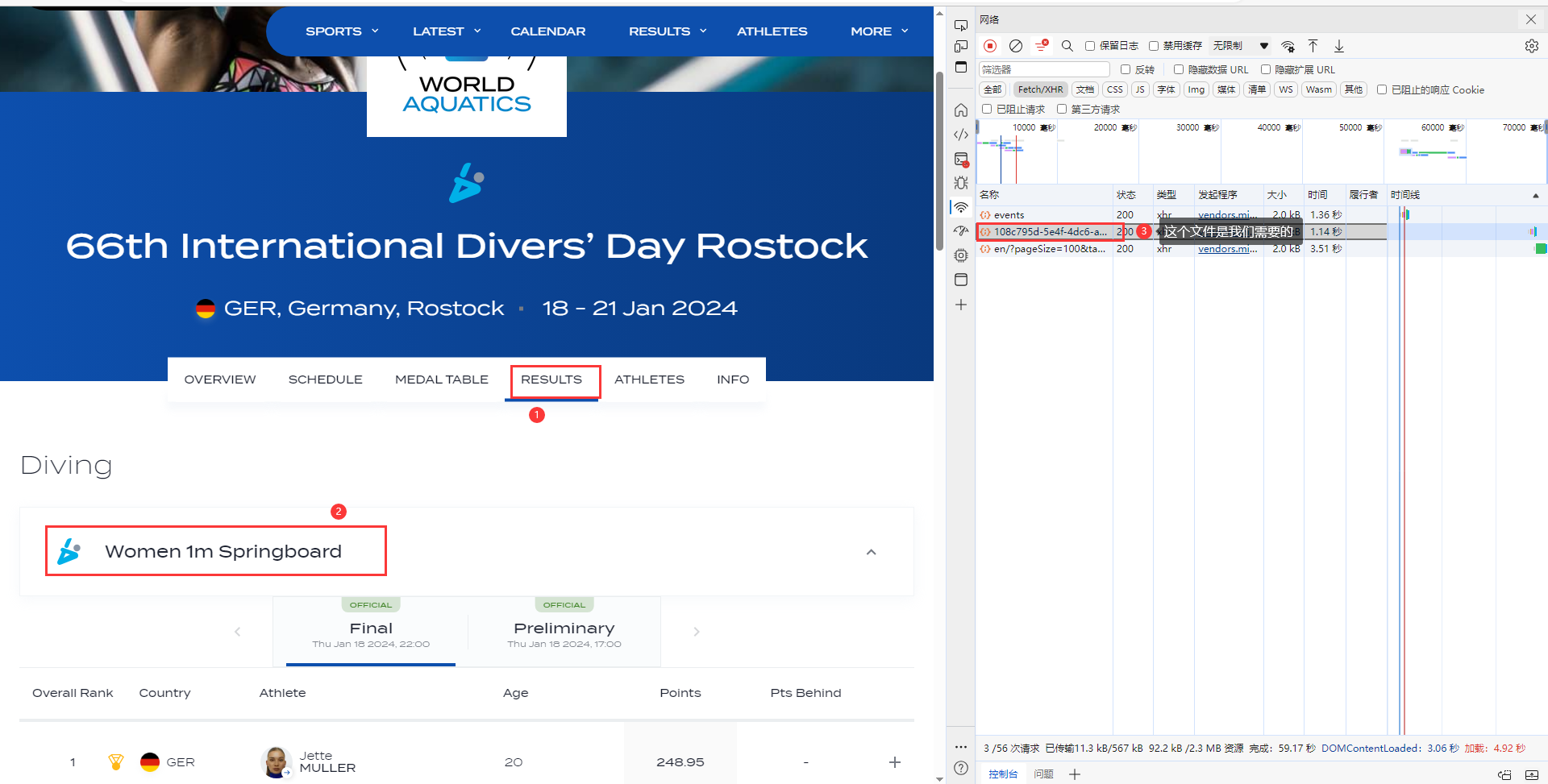Open the Console tool in sidebar
Image resolution: width=1548 pixels, height=784 pixels.
coord(961,160)
